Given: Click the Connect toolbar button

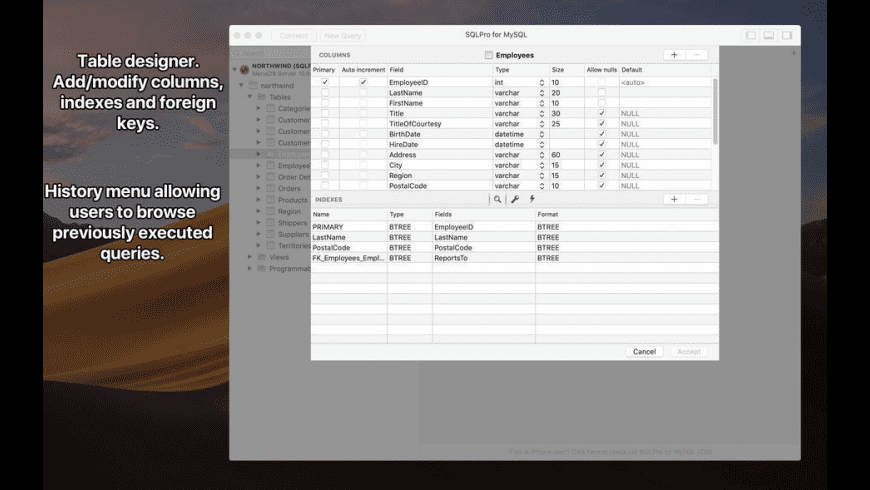Looking at the screenshot, I should [x=294, y=36].
